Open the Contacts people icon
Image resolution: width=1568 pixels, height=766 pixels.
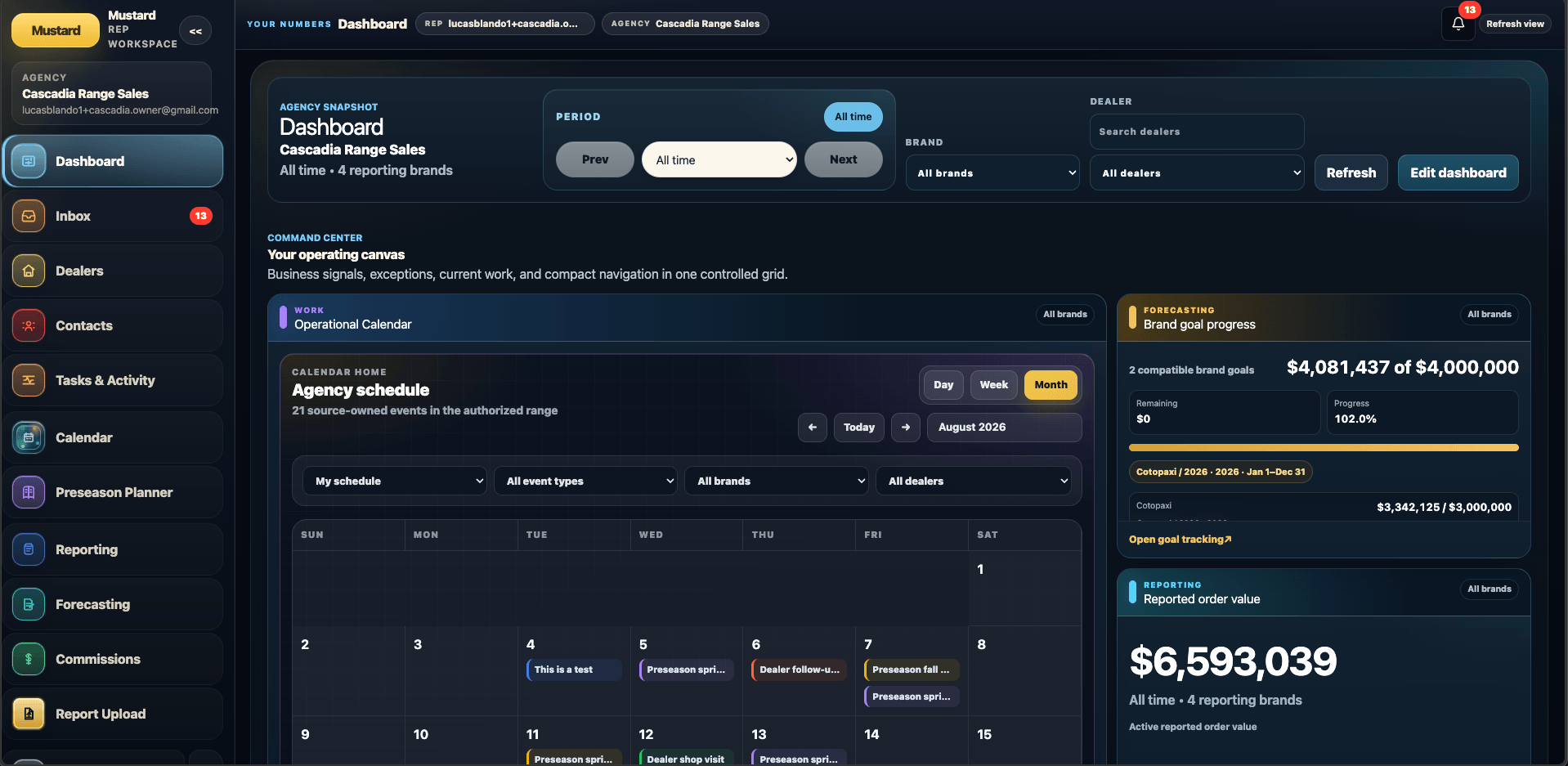click(29, 325)
